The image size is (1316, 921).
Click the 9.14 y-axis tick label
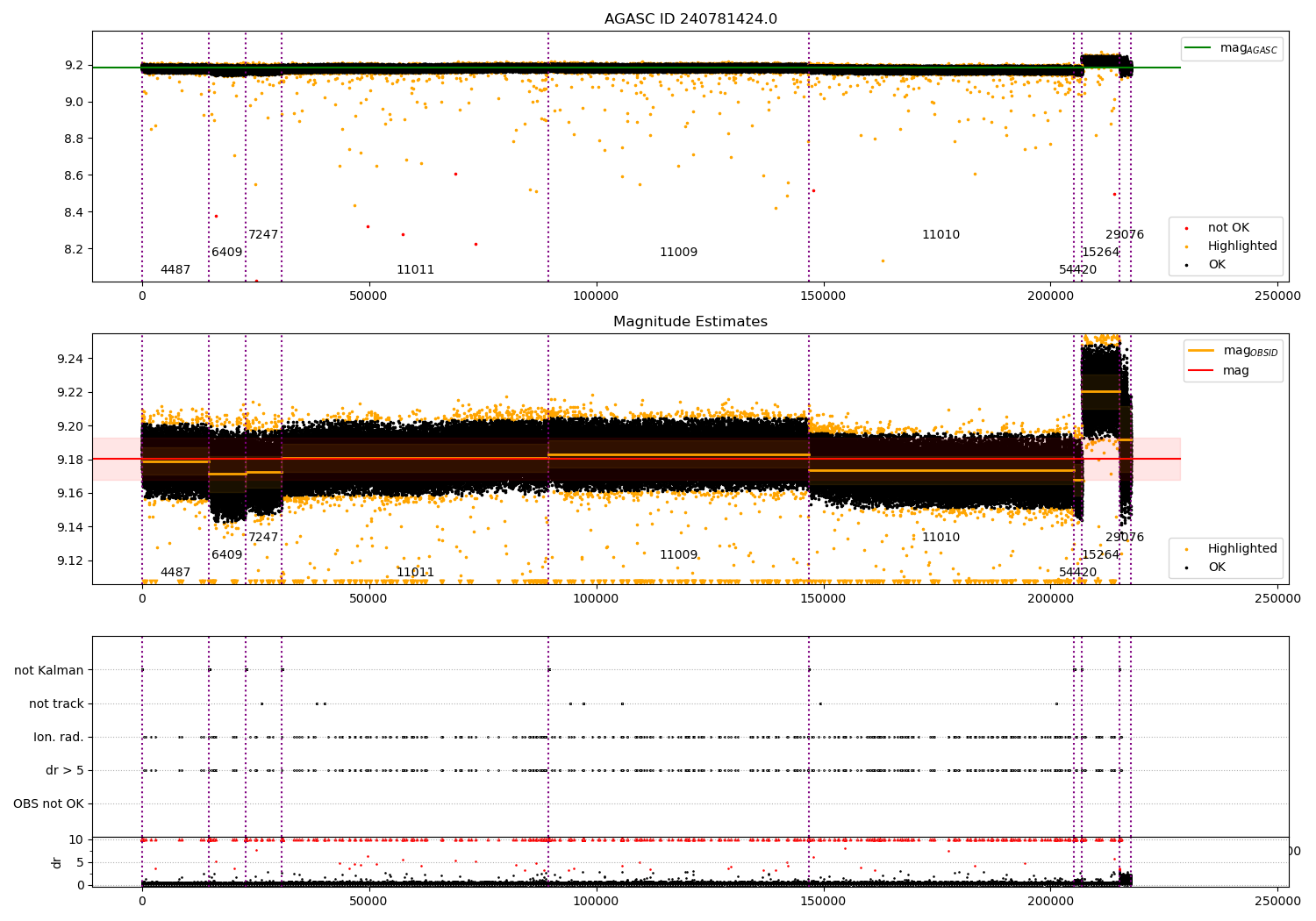click(71, 527)
